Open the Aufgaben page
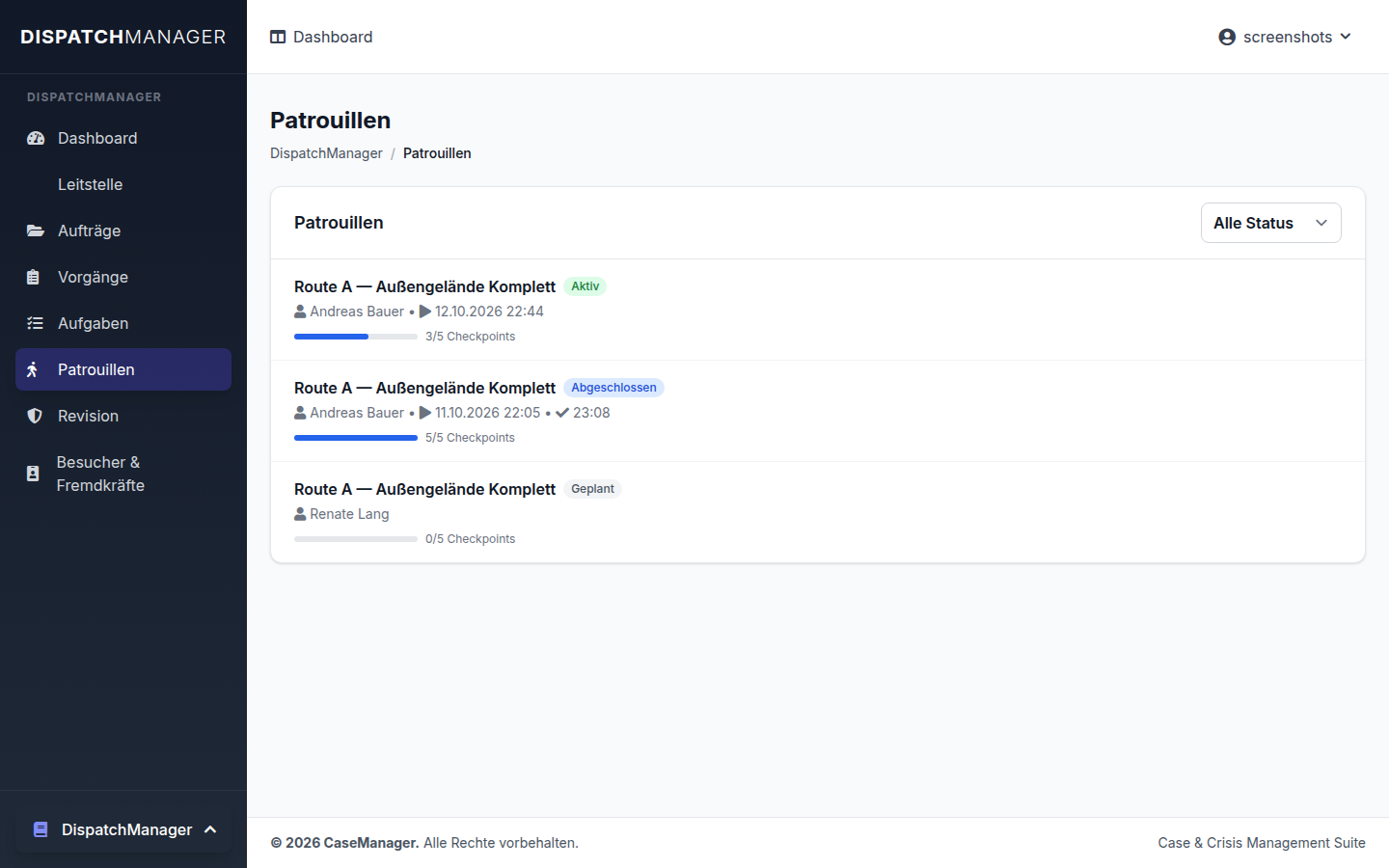 (x=123, y=323)
